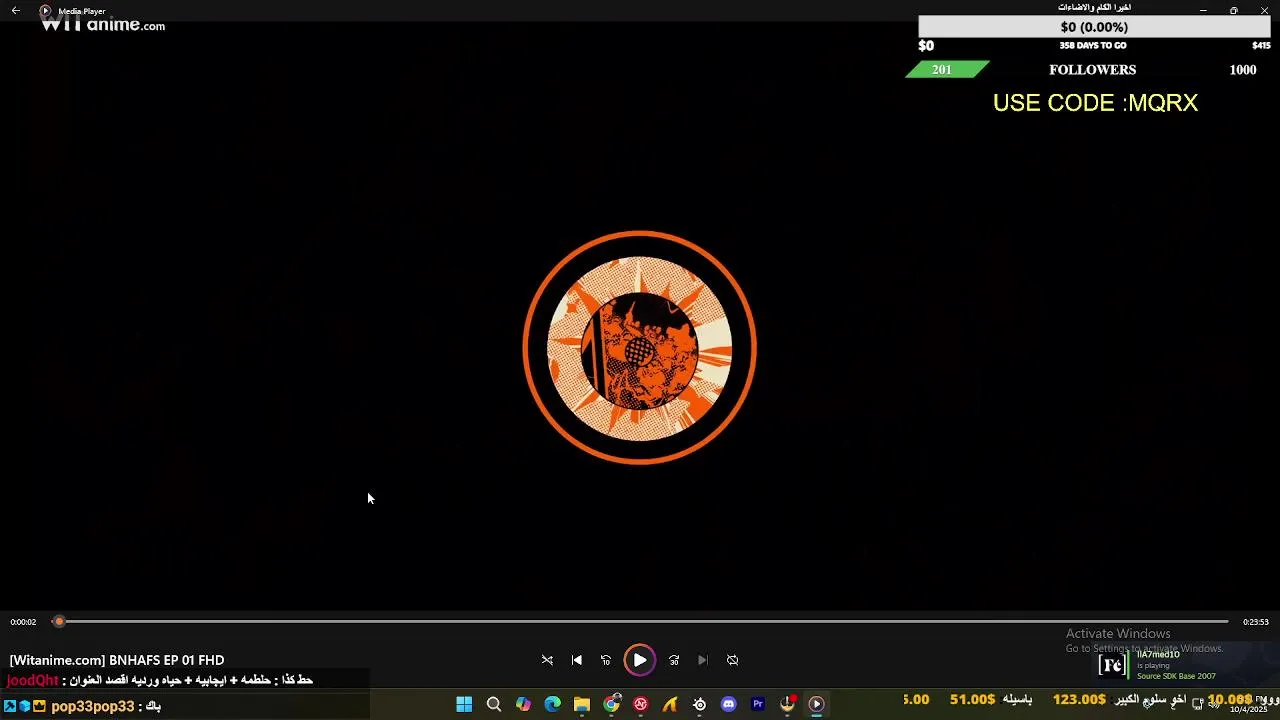Click the Media Player app icon in title bar
Viewport: 1280px width, 720px height.
[45, 11]
